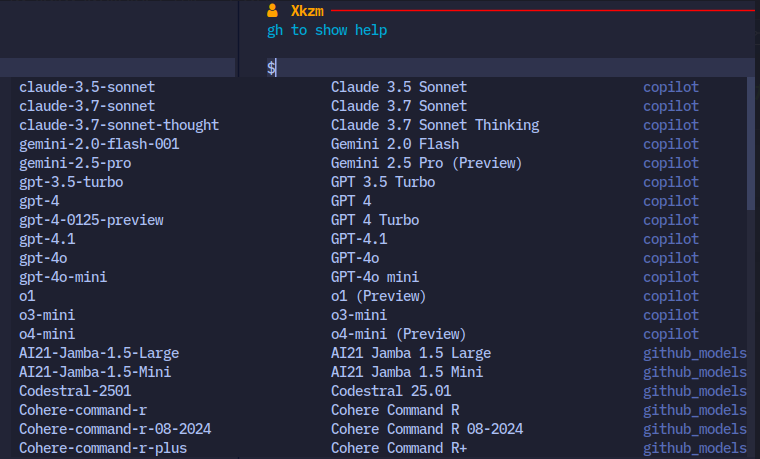Image resolution: width=760 pixels, height=459 pixels.
Task: Click the orange user icon beside Xkzm
Action: coord(272,11)
